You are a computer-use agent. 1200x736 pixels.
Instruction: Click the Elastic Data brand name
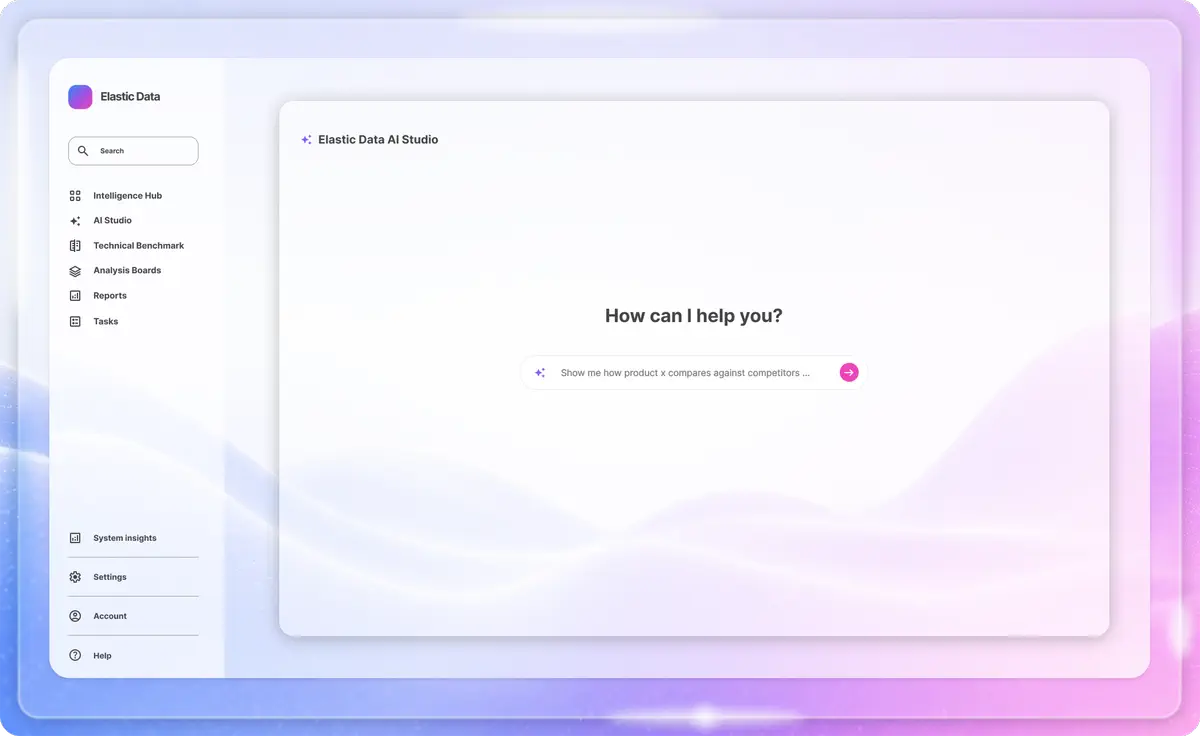[x=130, y=97]
